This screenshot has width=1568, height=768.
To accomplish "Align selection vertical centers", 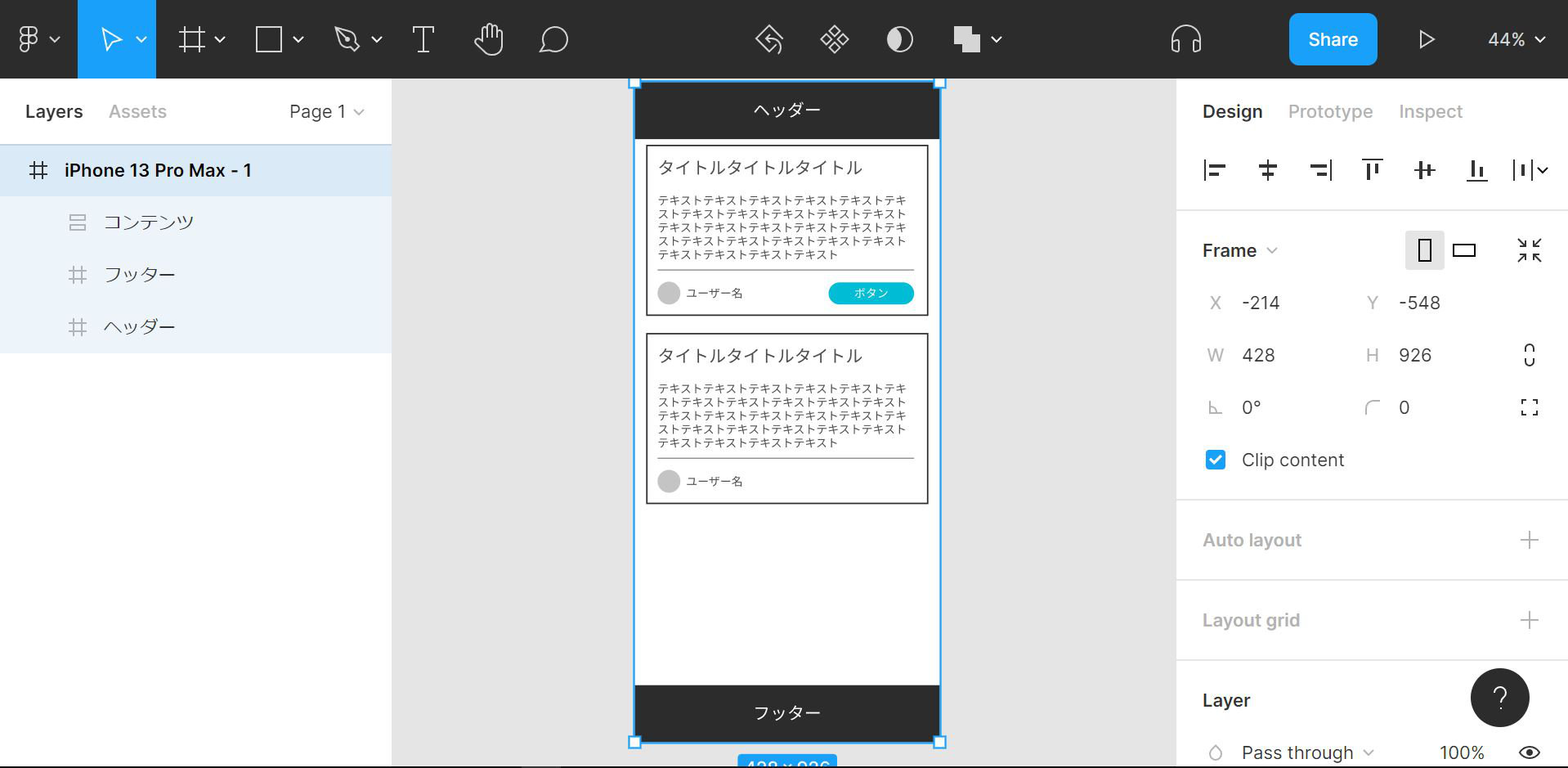I will (x=1424, y=170).
